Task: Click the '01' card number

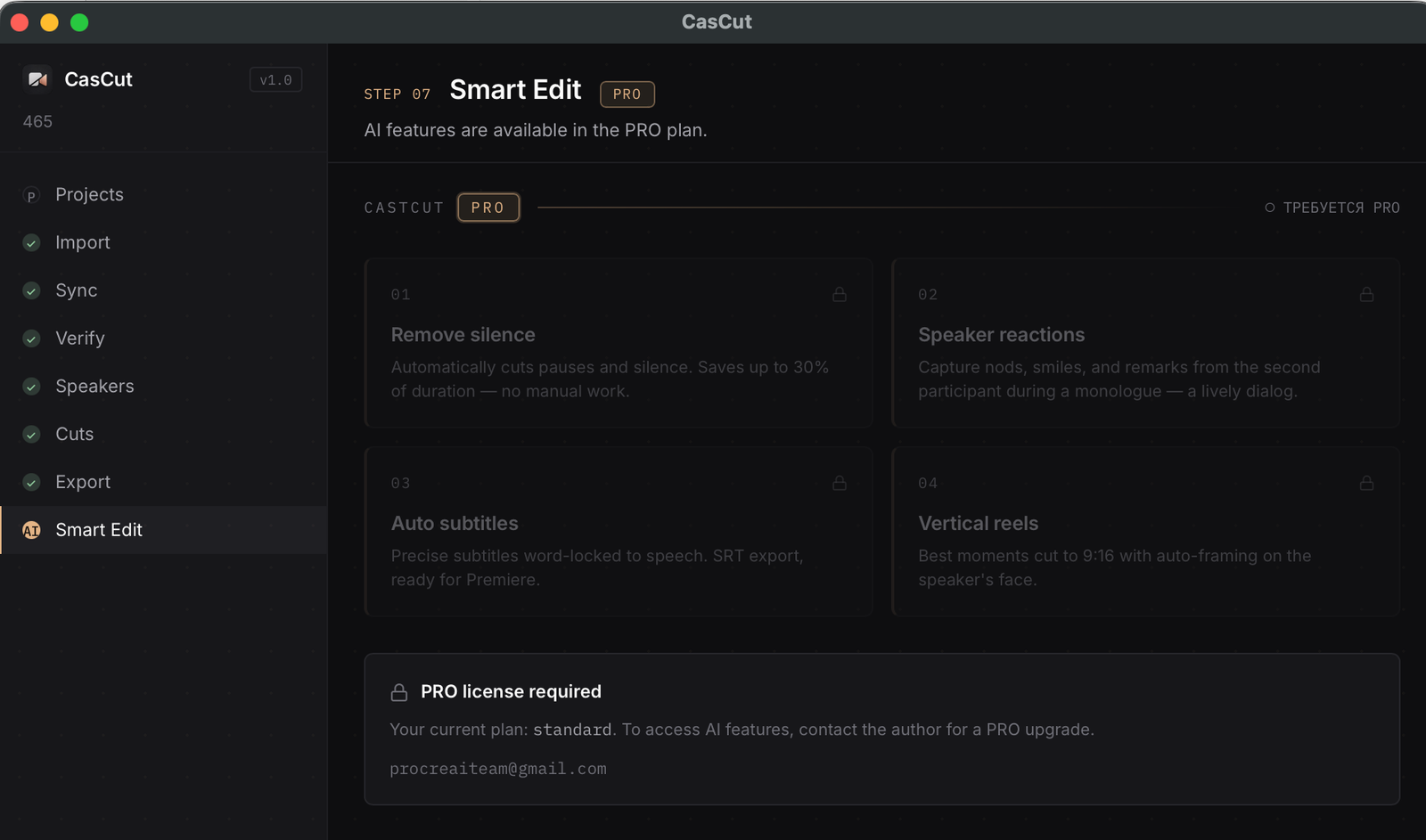Action: (x=401, y=295)
